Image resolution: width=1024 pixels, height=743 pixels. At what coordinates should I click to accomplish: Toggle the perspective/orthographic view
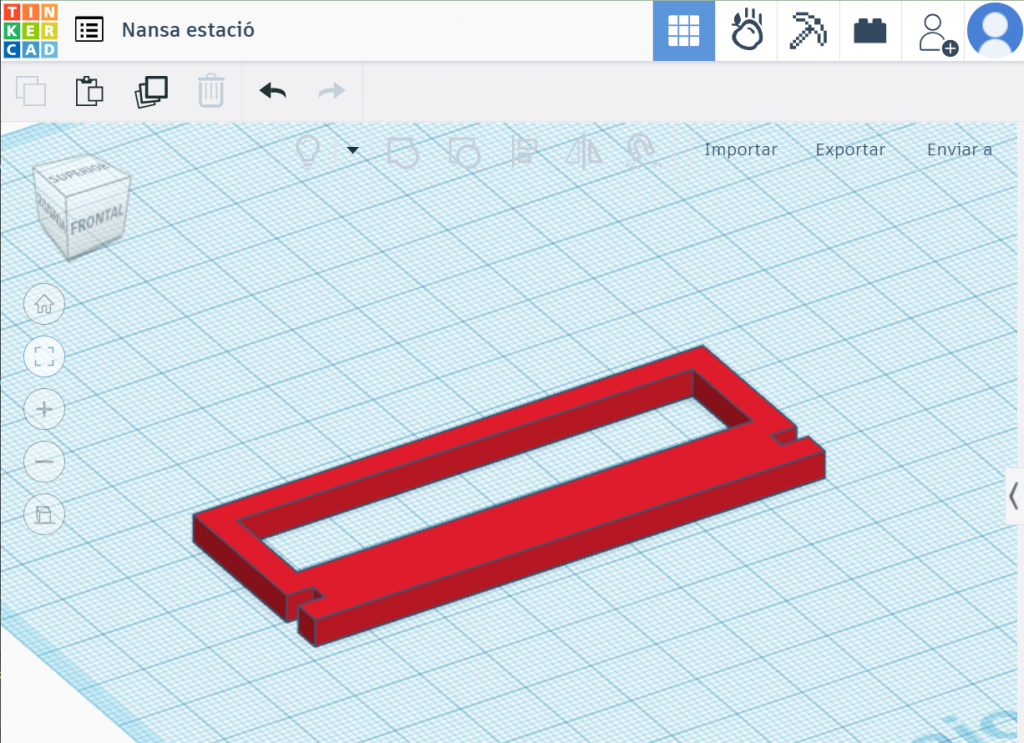coord(44,515)
